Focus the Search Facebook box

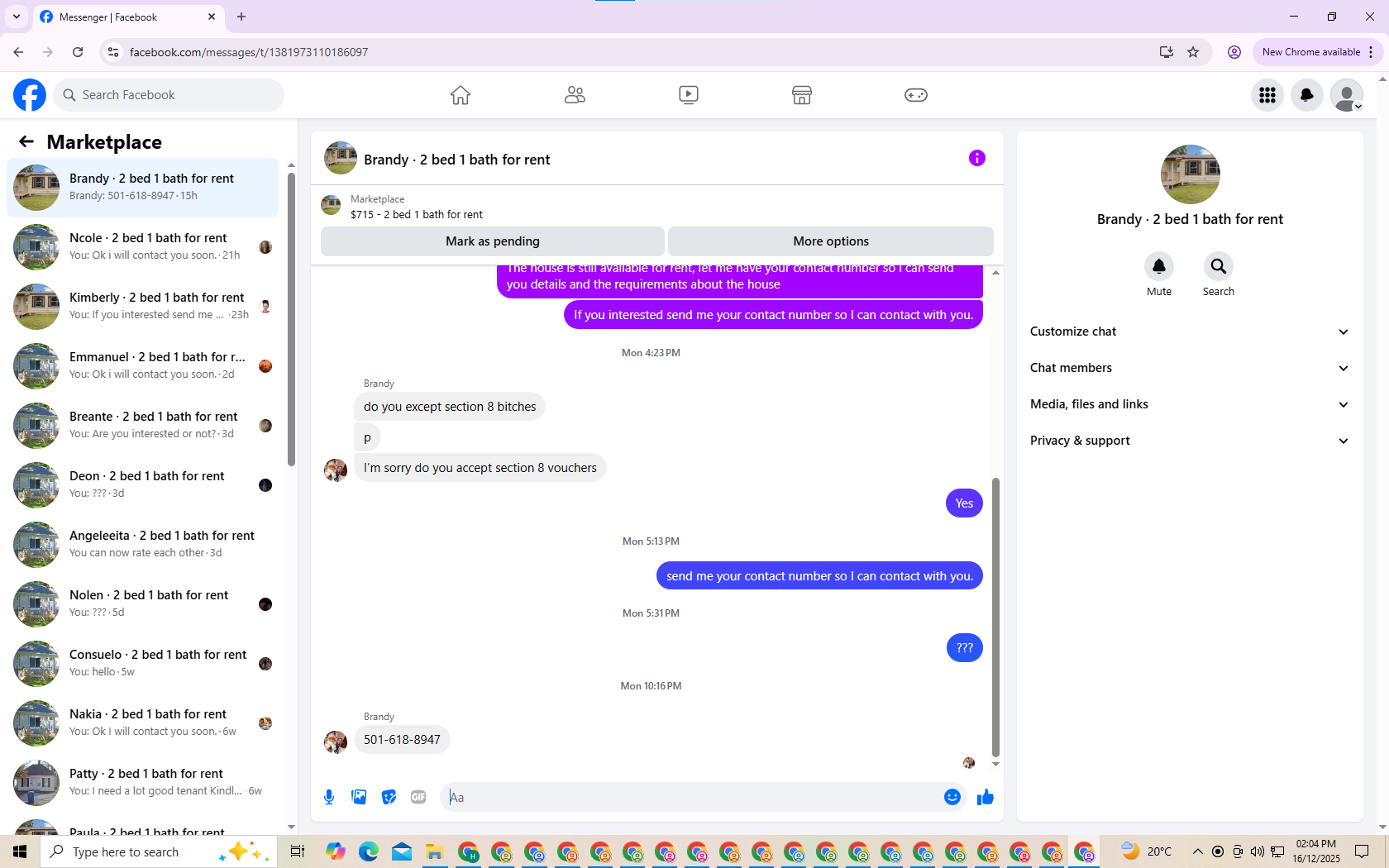coord(169,95)
